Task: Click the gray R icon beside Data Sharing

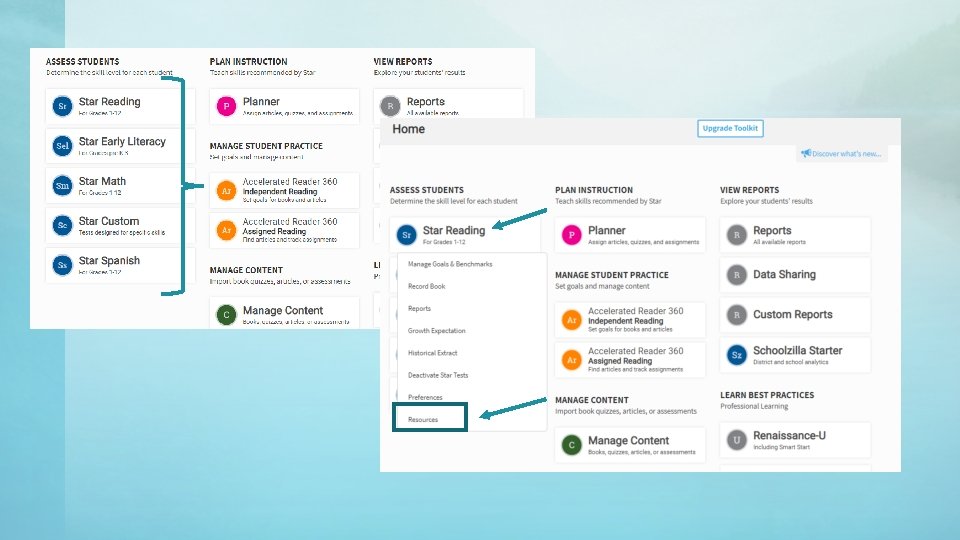Action: tap(737, 275)
